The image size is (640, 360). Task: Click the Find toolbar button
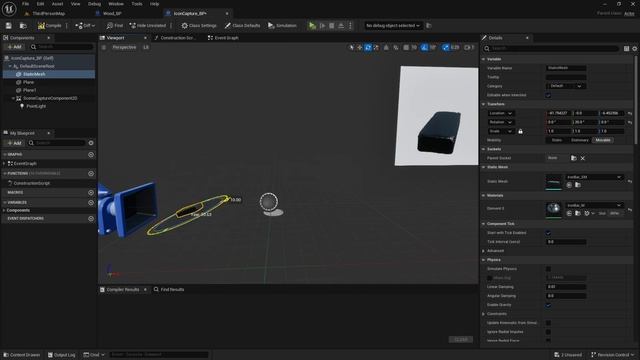click(x=115, y=26)
